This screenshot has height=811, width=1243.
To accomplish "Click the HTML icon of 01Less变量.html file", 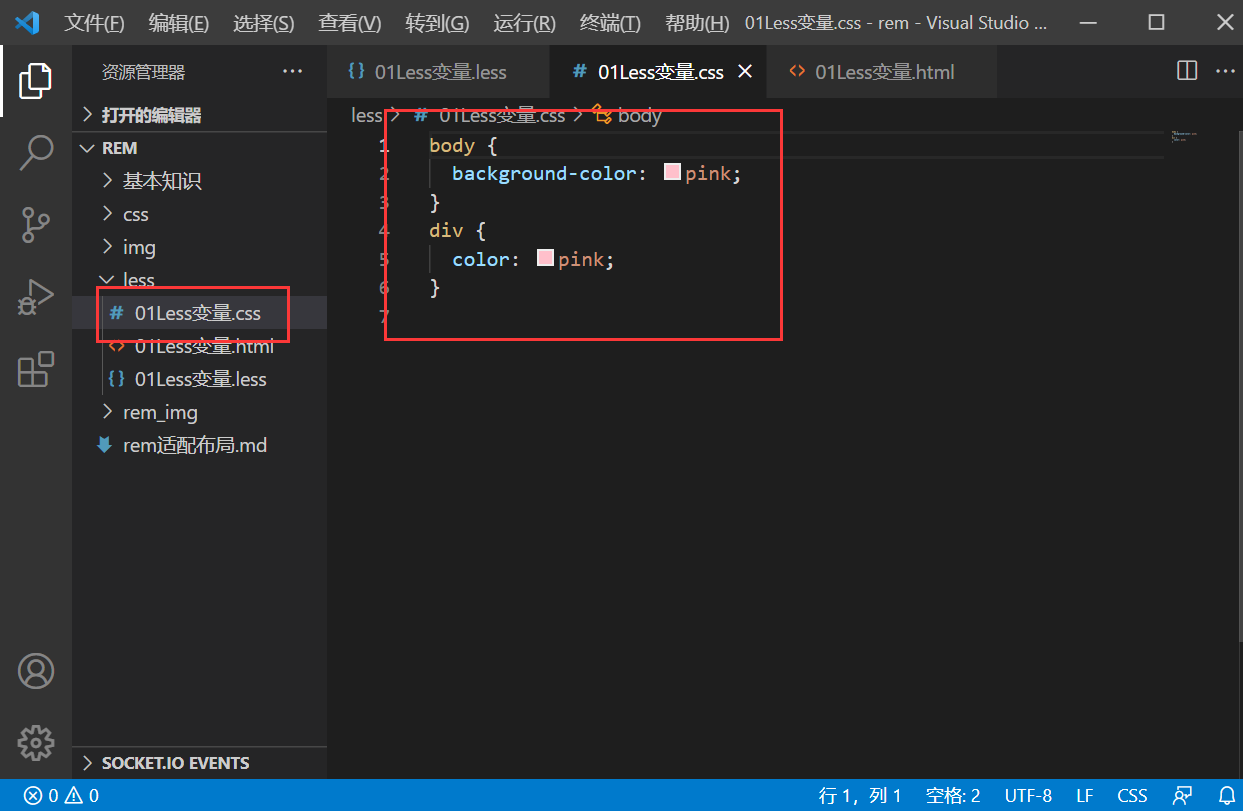I will [x=116, y=346].
